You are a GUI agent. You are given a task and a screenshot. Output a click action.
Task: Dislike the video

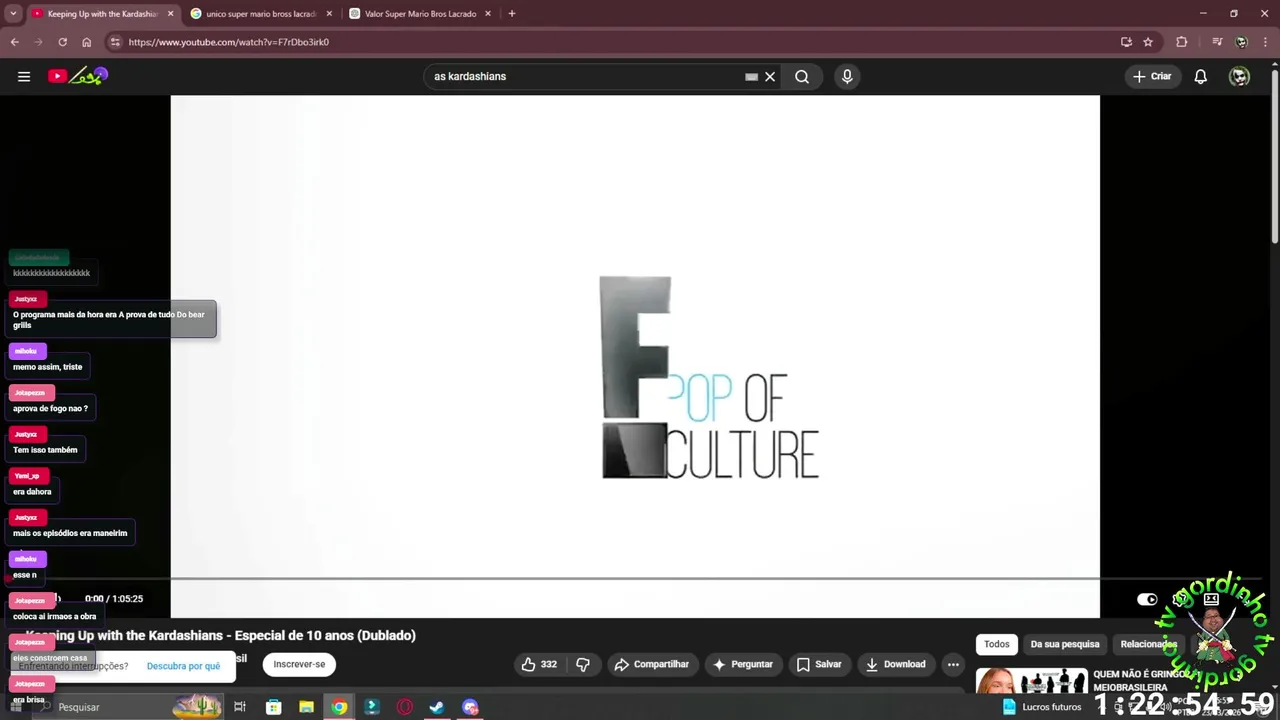click(583, 664)
